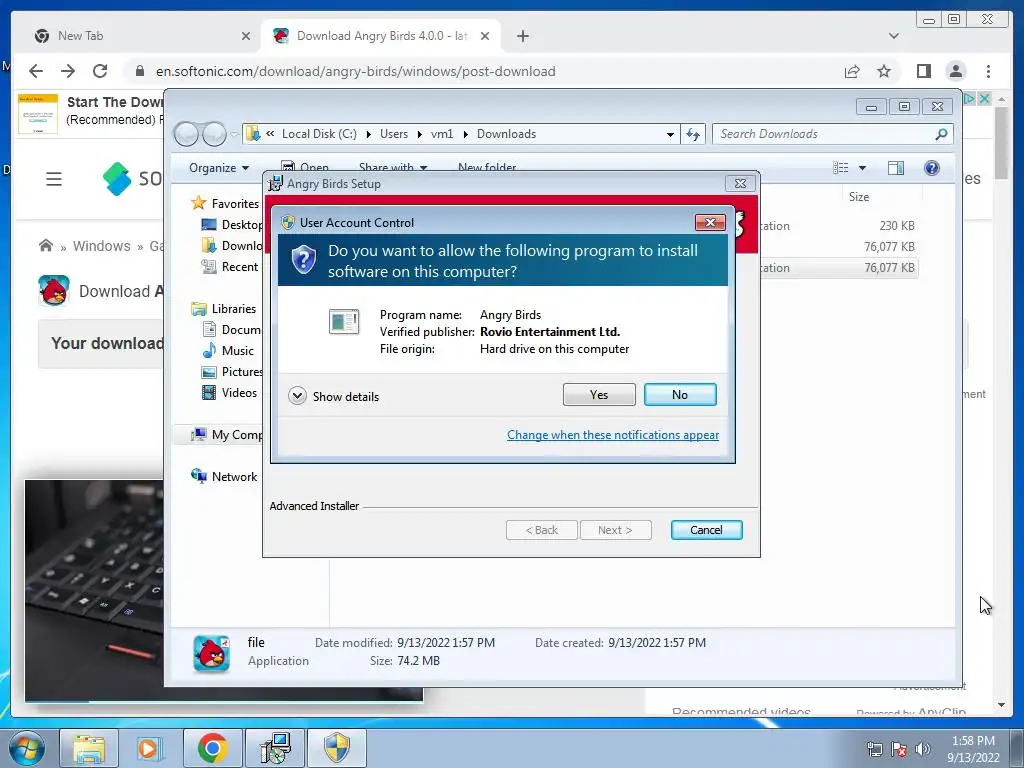Click the Chrome address bar URL
This screenshot has width=1024, height=768.
coord(355,71)
